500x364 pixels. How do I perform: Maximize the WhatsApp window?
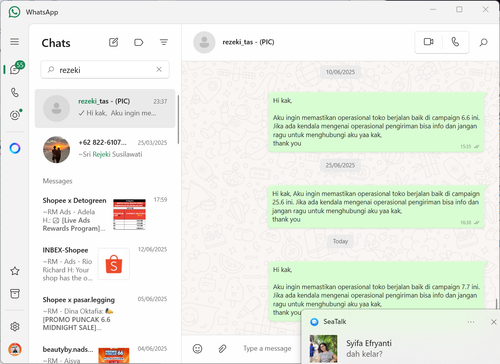459,10
